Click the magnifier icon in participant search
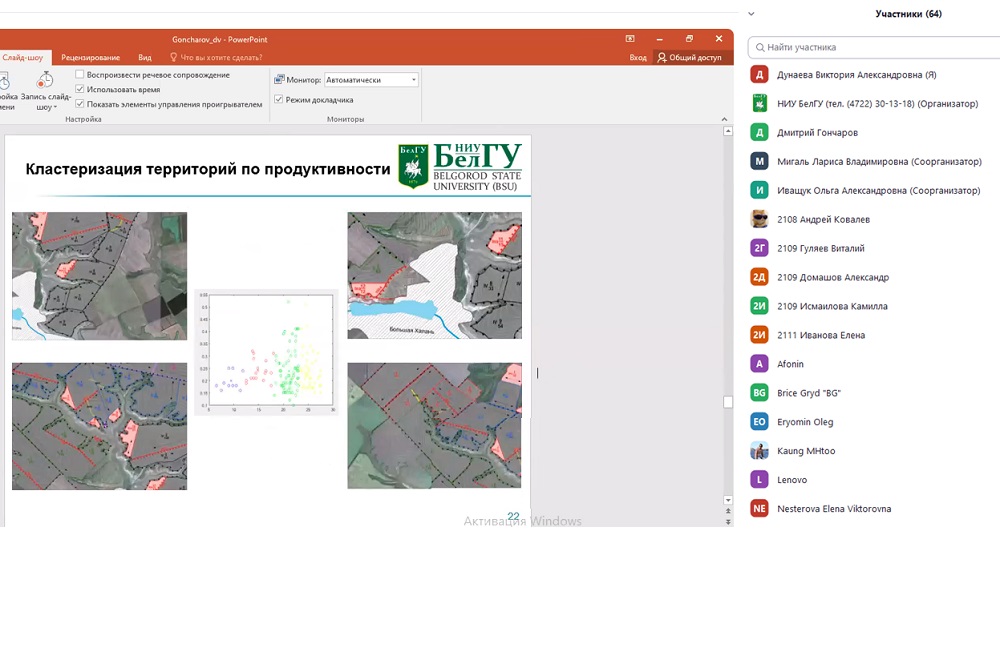 (x=761, y=47)
